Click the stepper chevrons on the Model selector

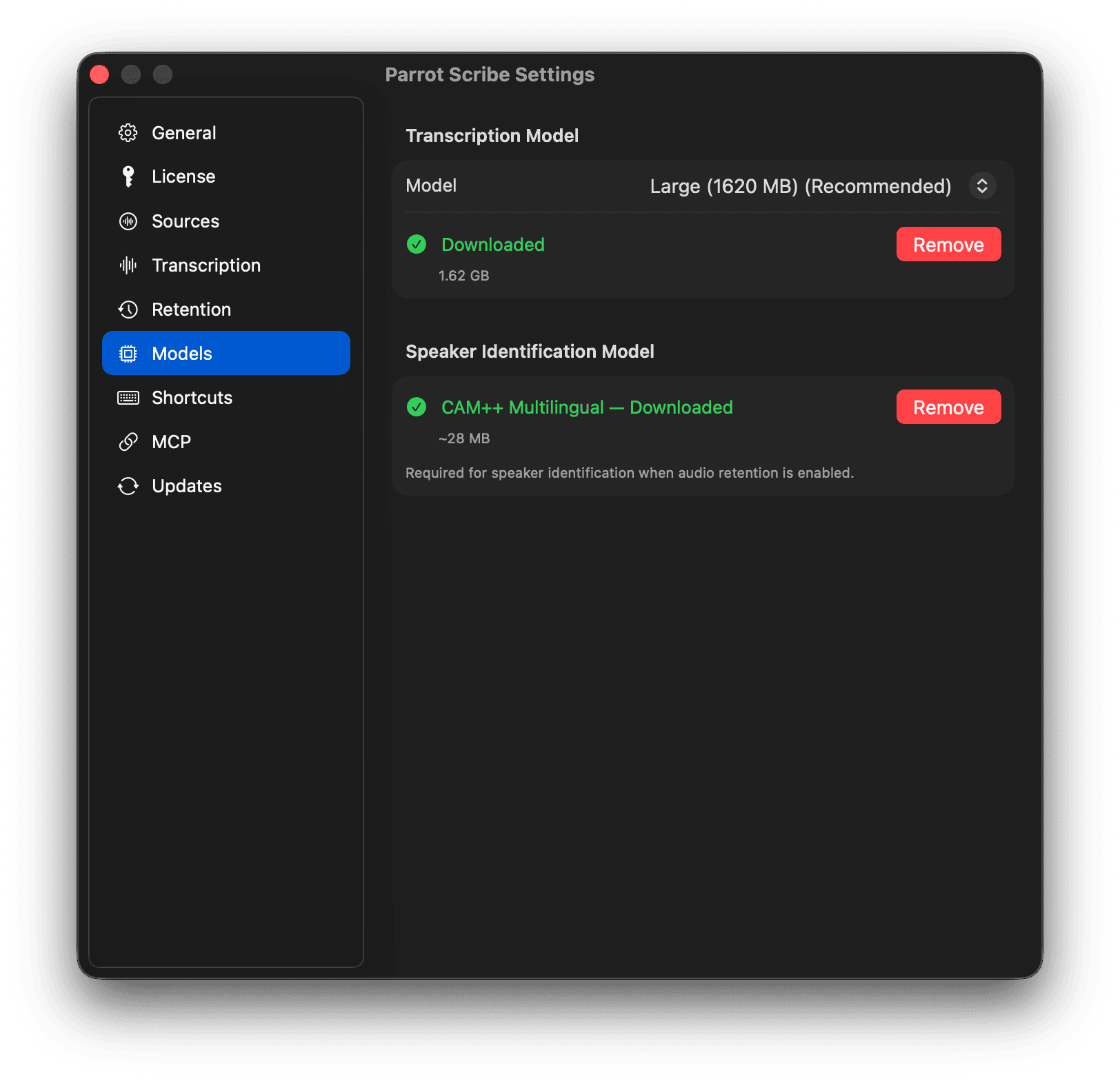tap(982, 185)
